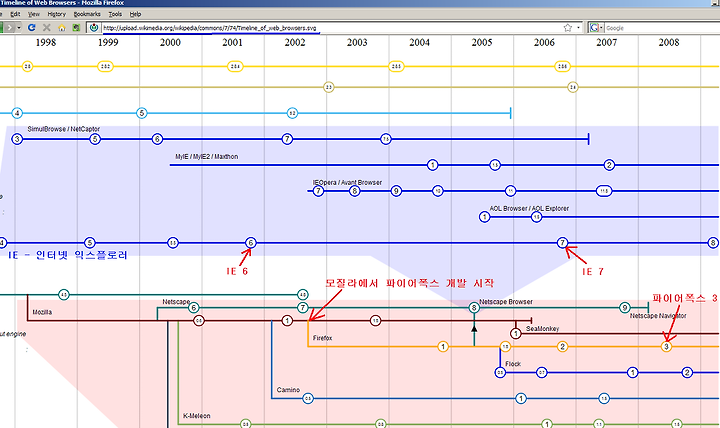The height and width of the screenshot is (428, 720).
Task: Click the 'Mozilla' branch label
Action: click(42, 312)
